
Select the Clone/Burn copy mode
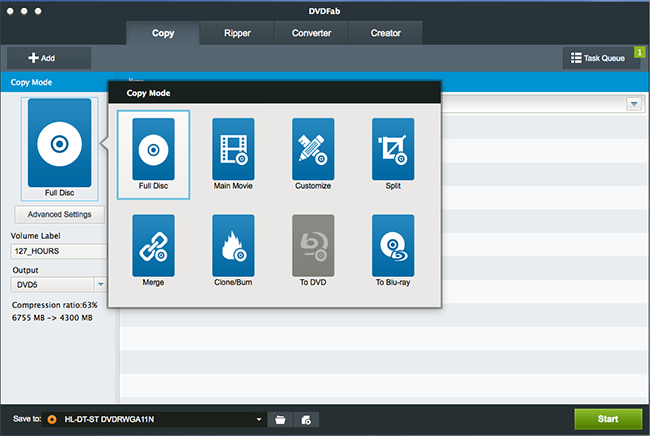tap(233, 250)
